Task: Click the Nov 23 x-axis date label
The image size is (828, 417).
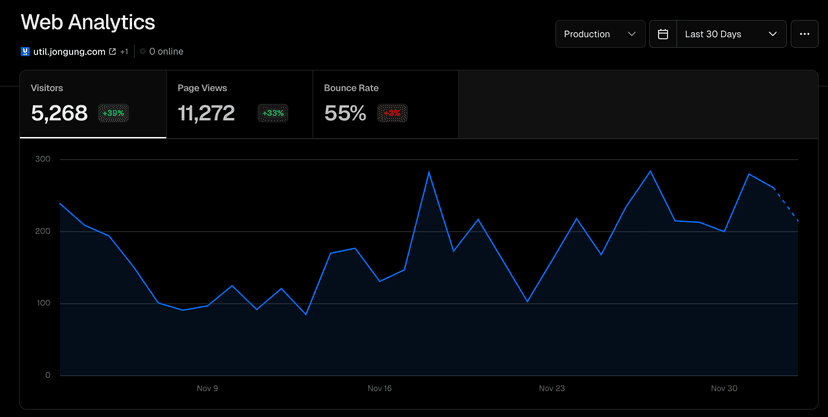Action: (552, 388)
